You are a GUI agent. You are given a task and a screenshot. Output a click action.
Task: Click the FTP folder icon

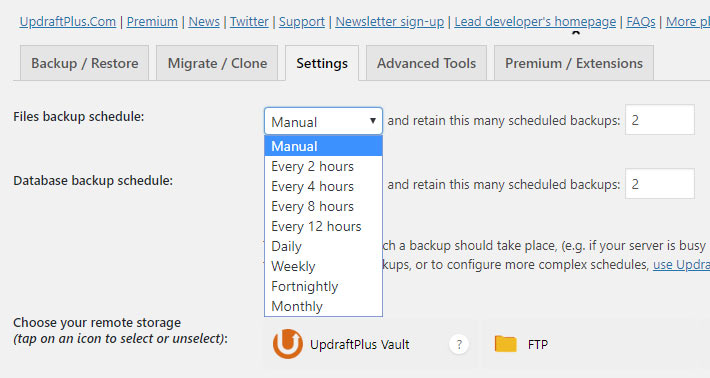point(505,344)
